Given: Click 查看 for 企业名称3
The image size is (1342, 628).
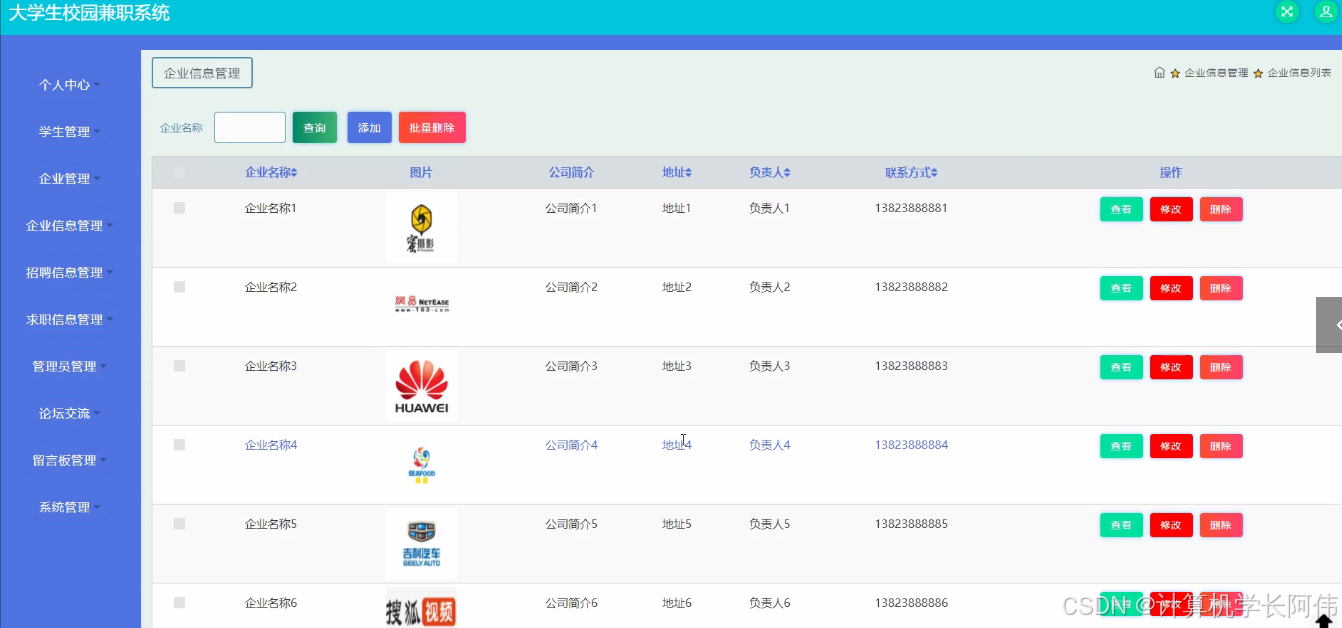Looking at the screenshot, I should [x=1121, y=367].
